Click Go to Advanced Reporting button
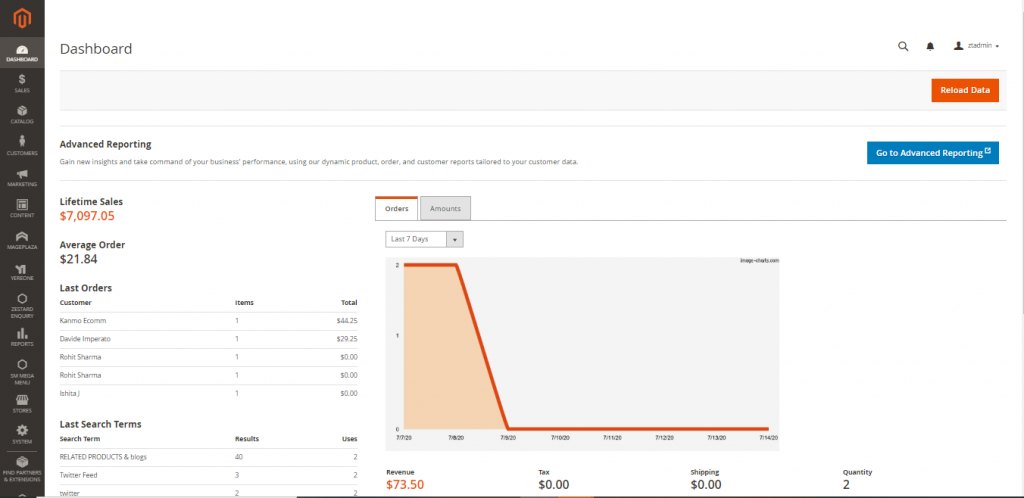 [x=932, y=153]
